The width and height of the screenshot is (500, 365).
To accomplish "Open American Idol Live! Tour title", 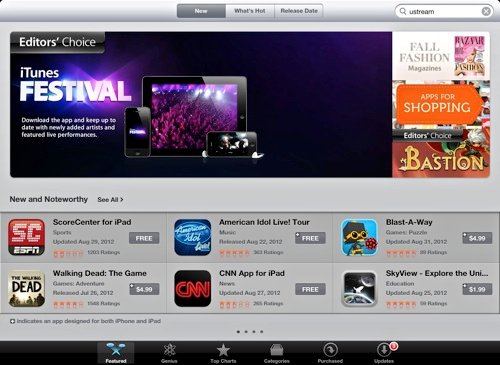I will coord(264,222).
